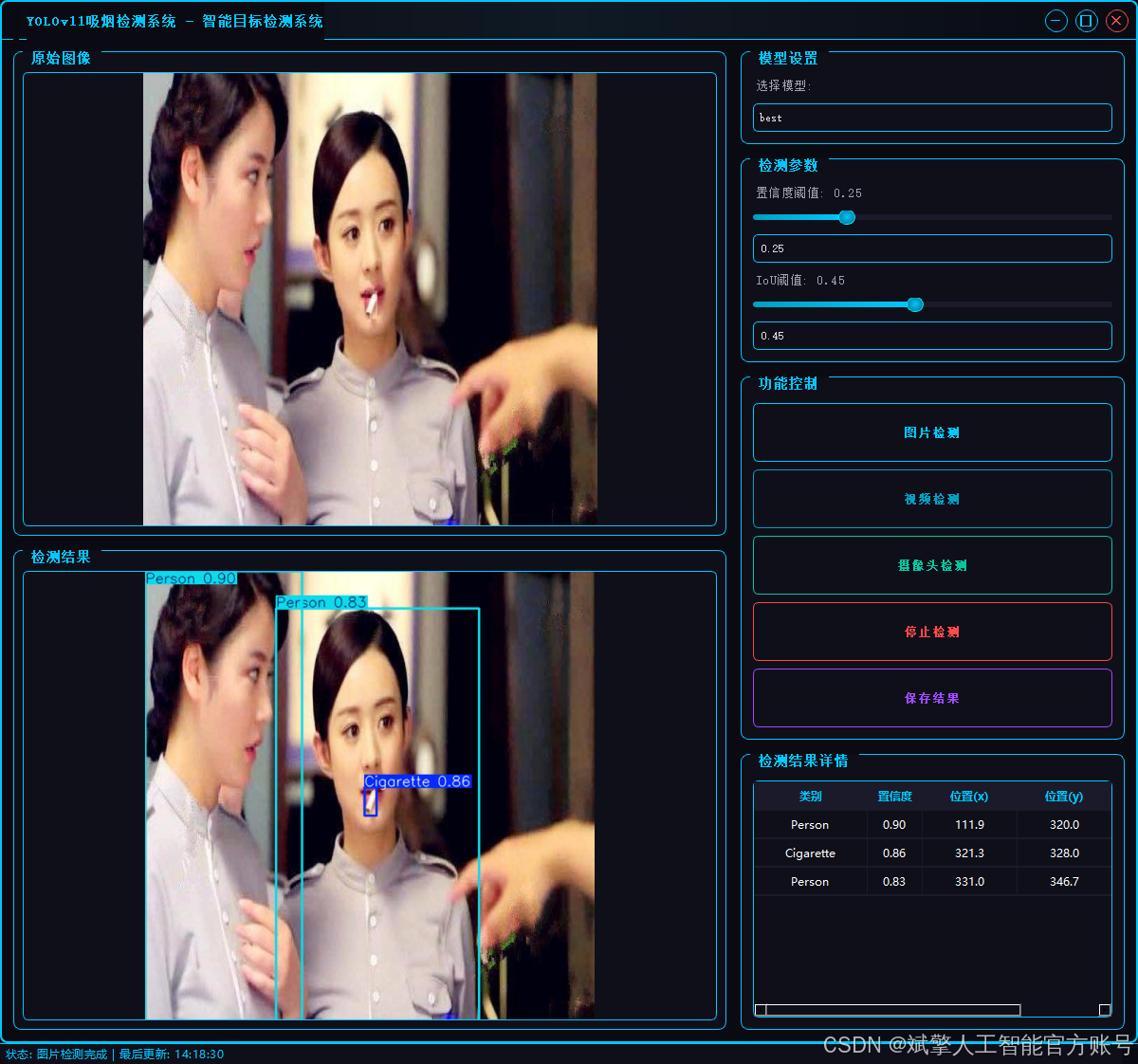Click the IoU阈值 slider handle

point(914,304)
